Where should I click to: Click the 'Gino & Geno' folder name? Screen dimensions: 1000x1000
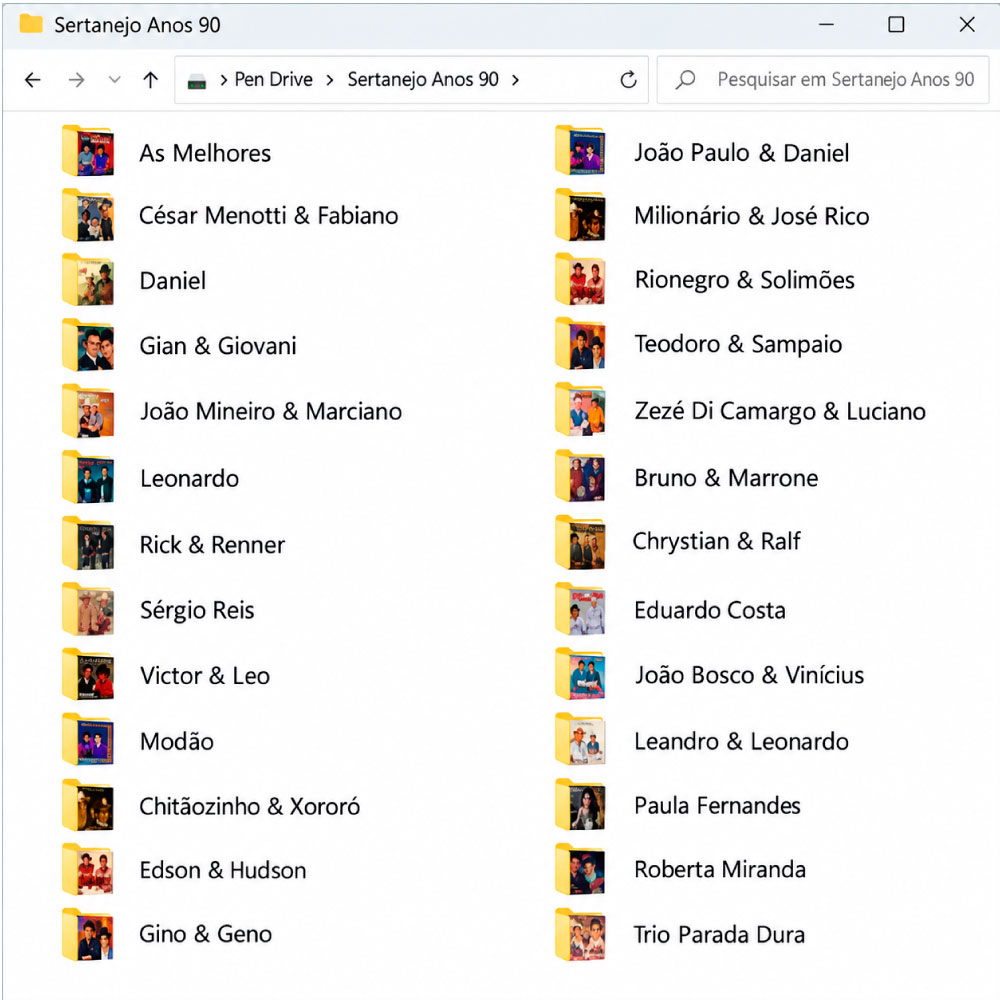coord(206,934)
